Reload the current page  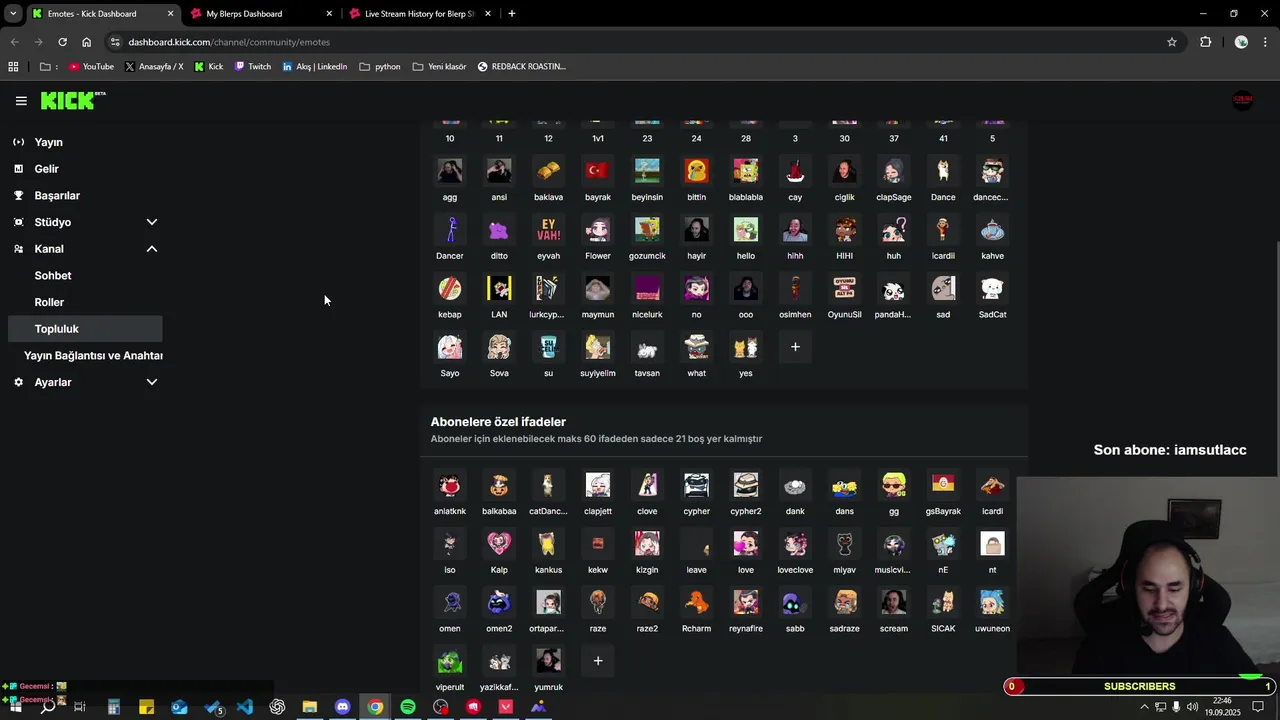pyautogui.click(x=62, y=42)
